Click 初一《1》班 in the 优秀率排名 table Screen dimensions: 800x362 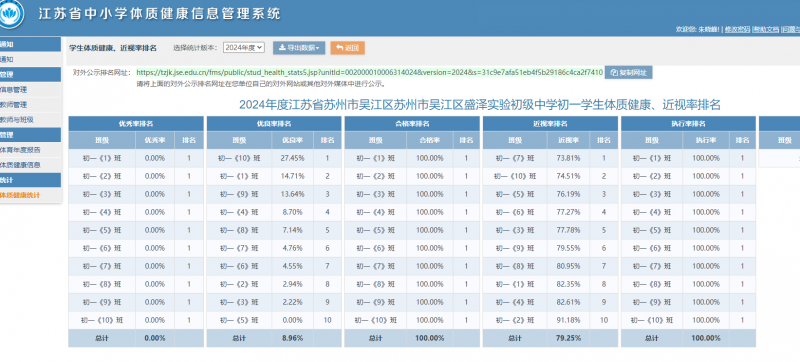click(x=102, y=159)
